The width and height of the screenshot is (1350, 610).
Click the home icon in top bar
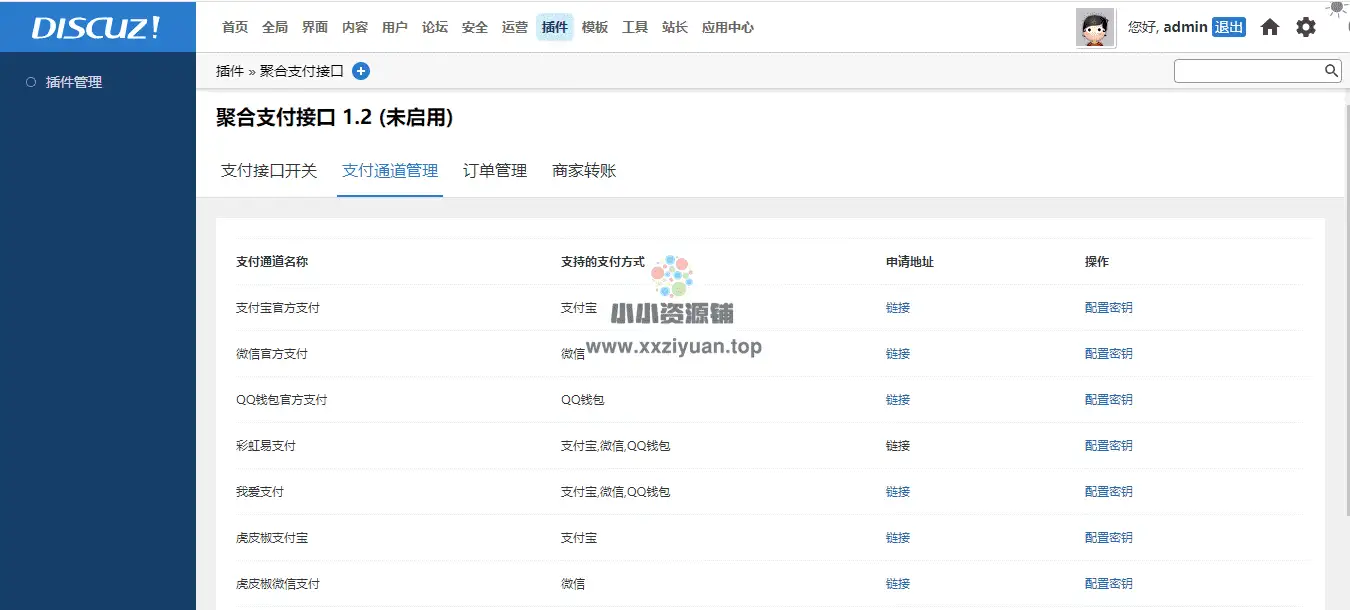coord(1270,28)
